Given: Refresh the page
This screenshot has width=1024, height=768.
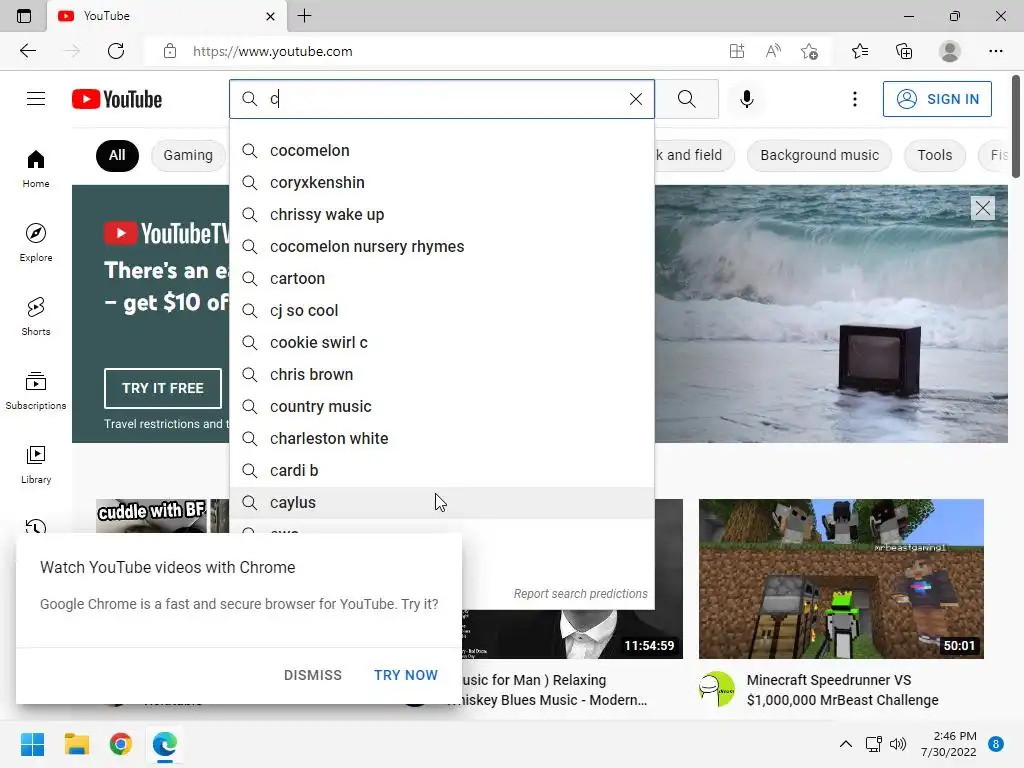Looking at the screenshot, I should [x=116, y=51].
